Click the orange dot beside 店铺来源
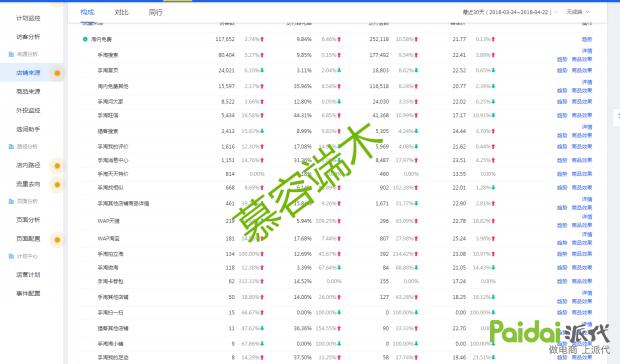 point(57,73)
